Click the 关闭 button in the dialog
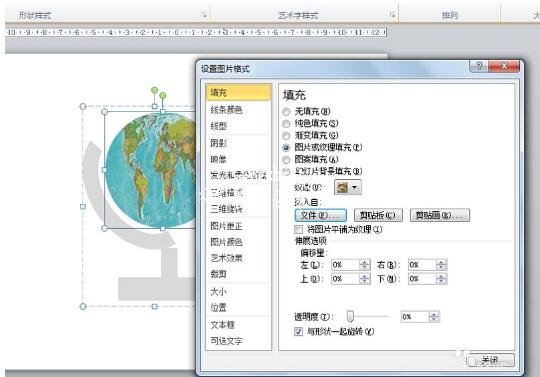 click(x=491, y=360)
